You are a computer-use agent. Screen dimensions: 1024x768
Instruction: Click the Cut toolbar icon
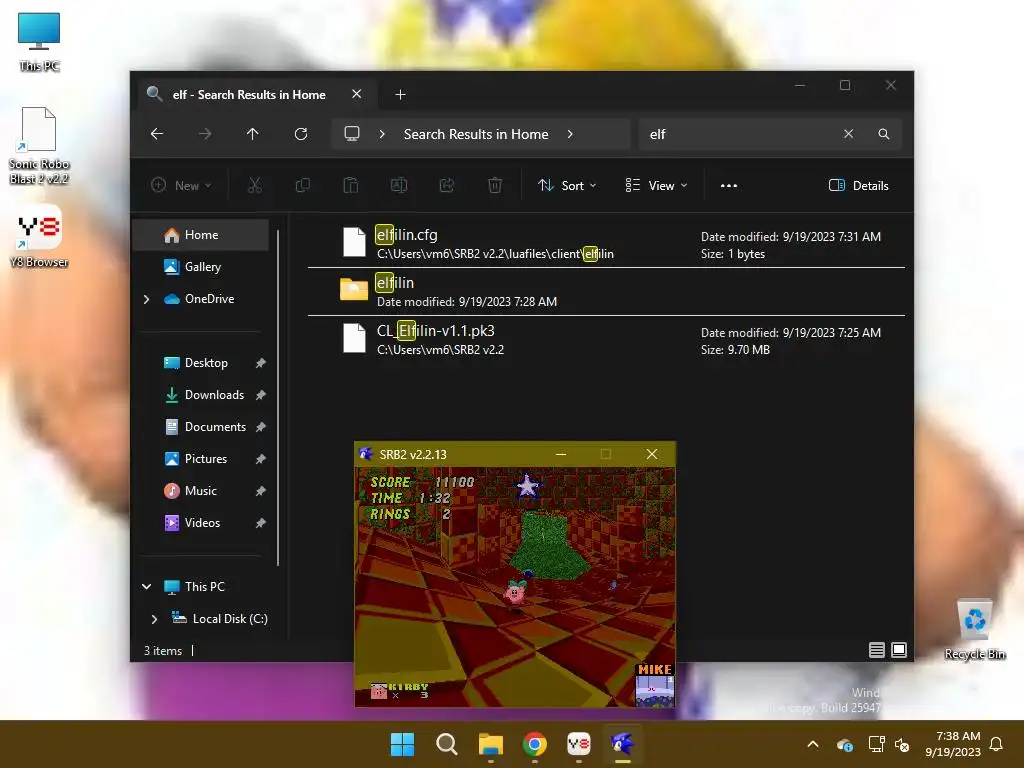[255, 185]
